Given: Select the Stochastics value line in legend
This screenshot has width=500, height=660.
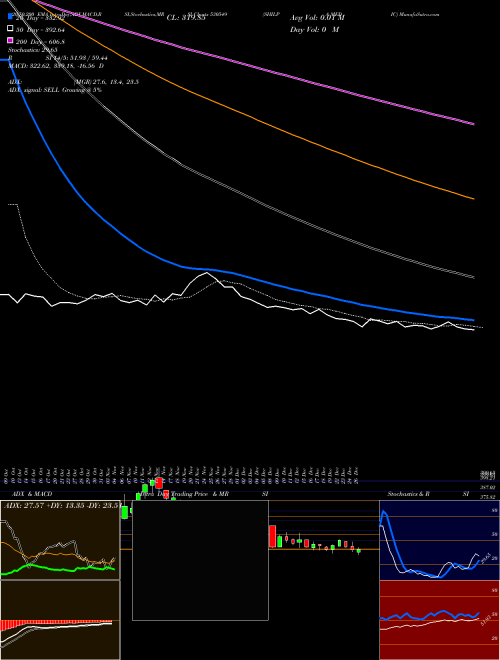Looking at the screenshot, I should pos(33,50).
